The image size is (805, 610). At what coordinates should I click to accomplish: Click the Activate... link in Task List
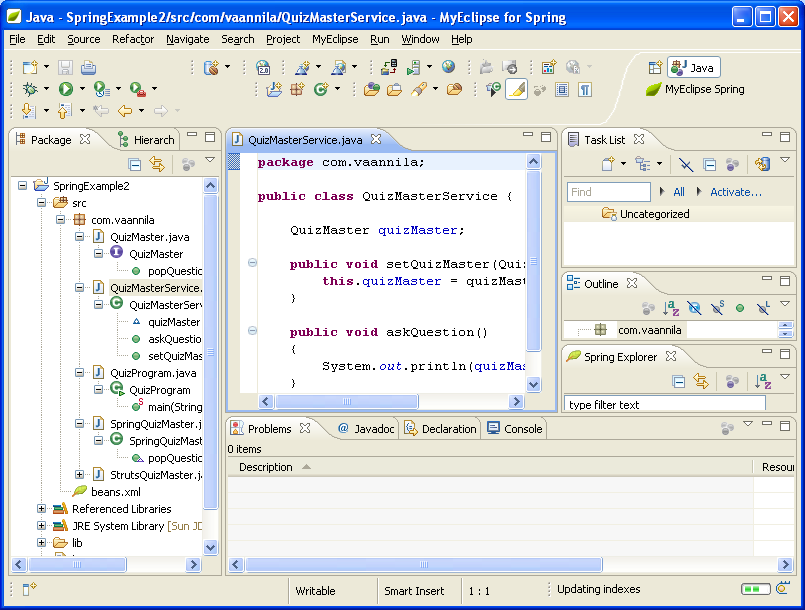(736, 192)
